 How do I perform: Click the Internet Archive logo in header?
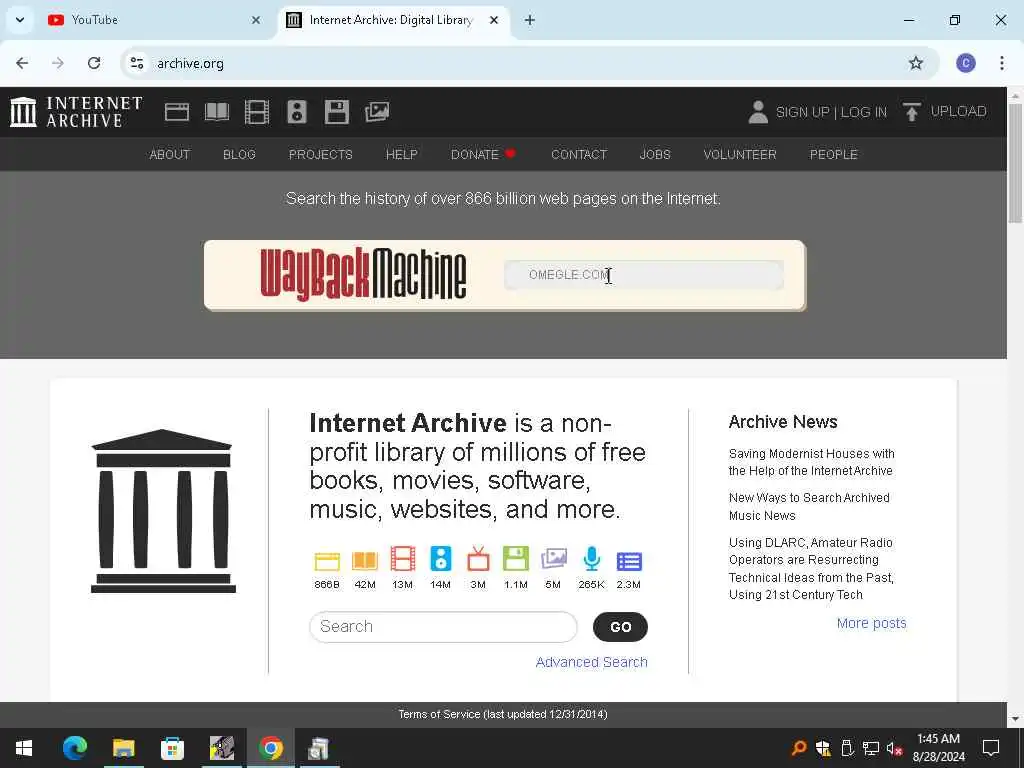pyautogui.click(x=76, y=112)
